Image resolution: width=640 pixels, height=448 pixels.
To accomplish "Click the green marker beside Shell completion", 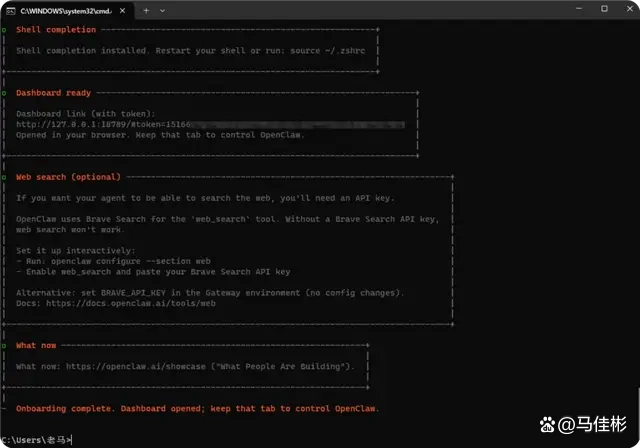I will click(x=4, y=30).
